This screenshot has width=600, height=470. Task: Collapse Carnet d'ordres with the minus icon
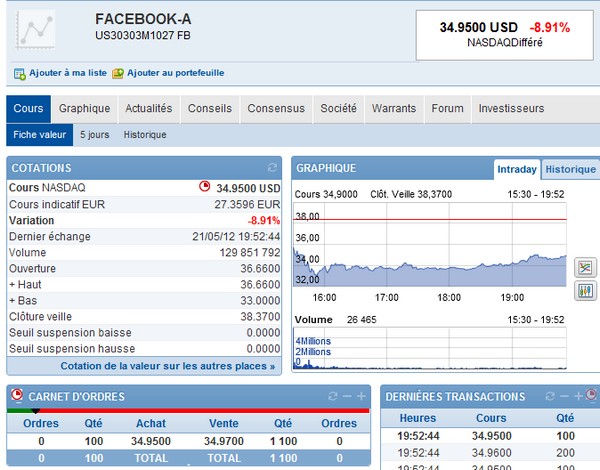[347, 396]
